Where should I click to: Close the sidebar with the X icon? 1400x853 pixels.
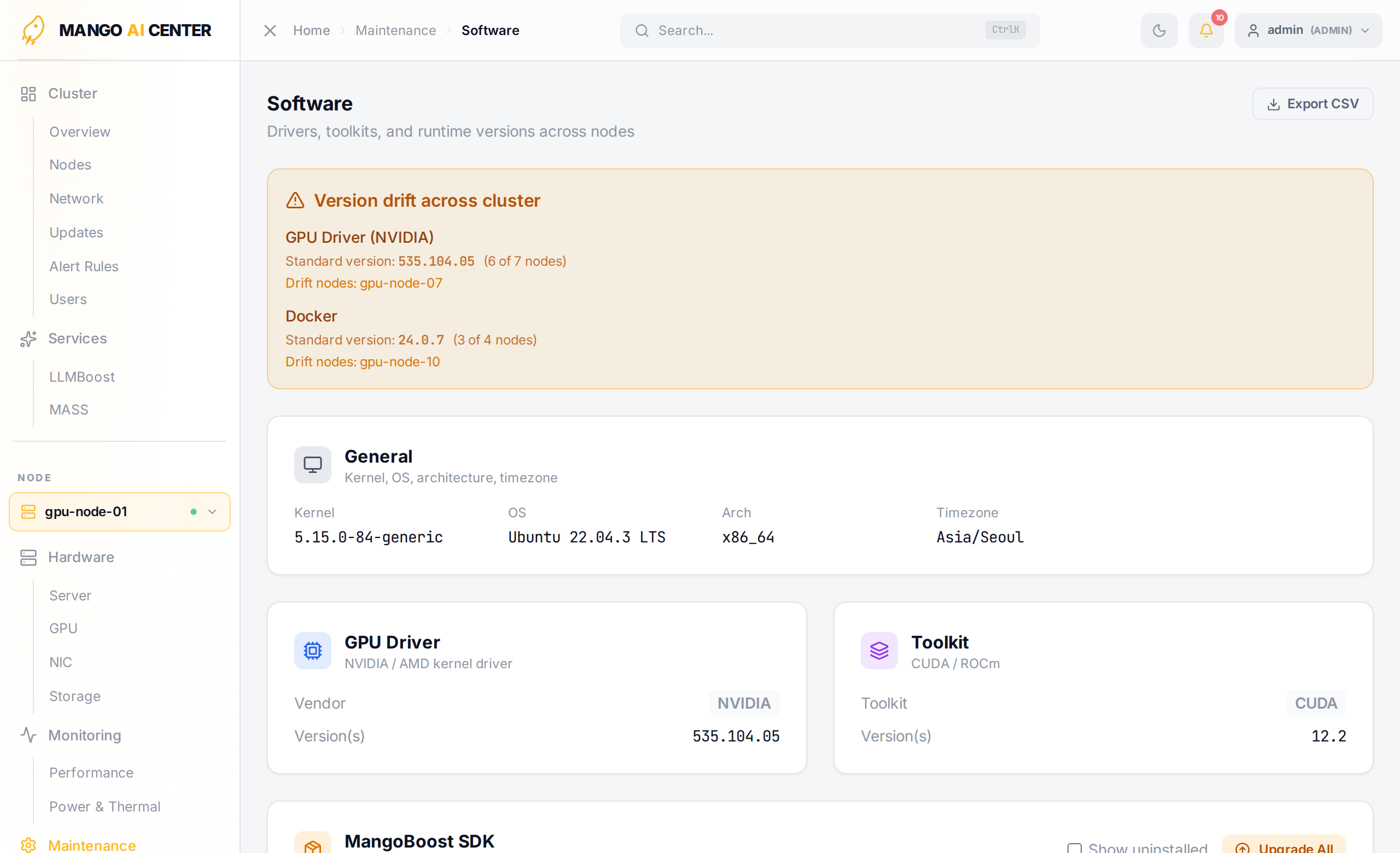[270, 31]
